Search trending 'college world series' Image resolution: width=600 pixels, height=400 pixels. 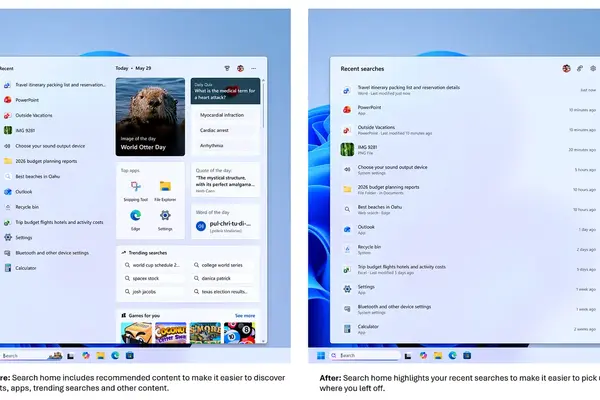click(223, 265)
